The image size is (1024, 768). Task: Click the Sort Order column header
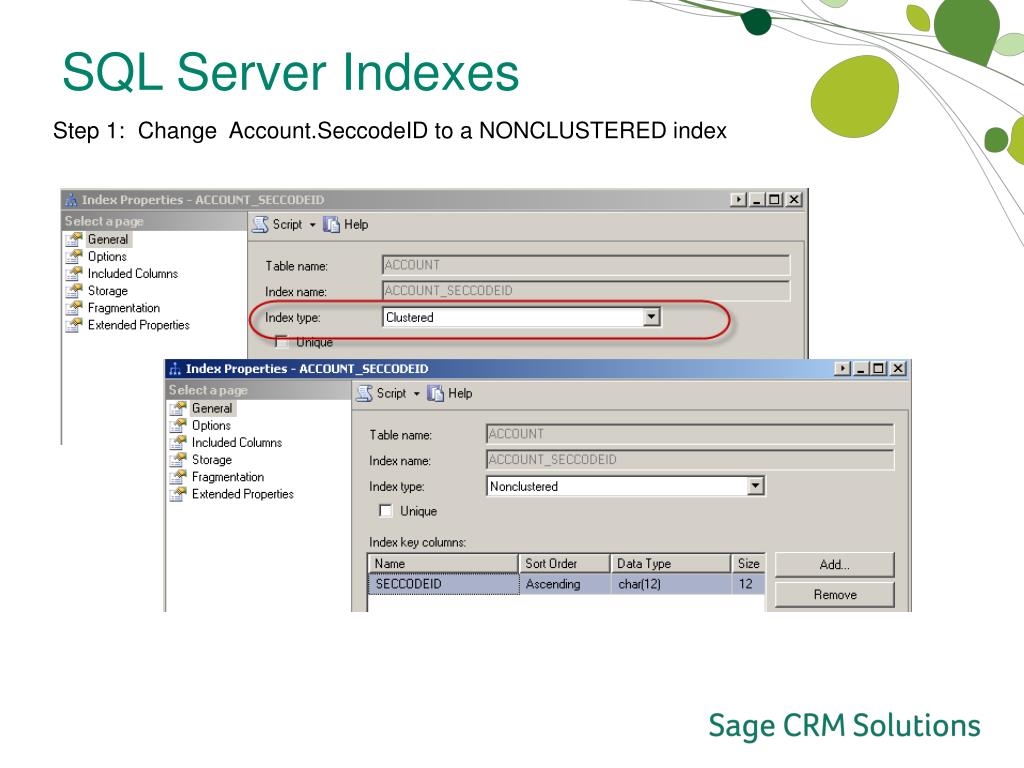564,563
